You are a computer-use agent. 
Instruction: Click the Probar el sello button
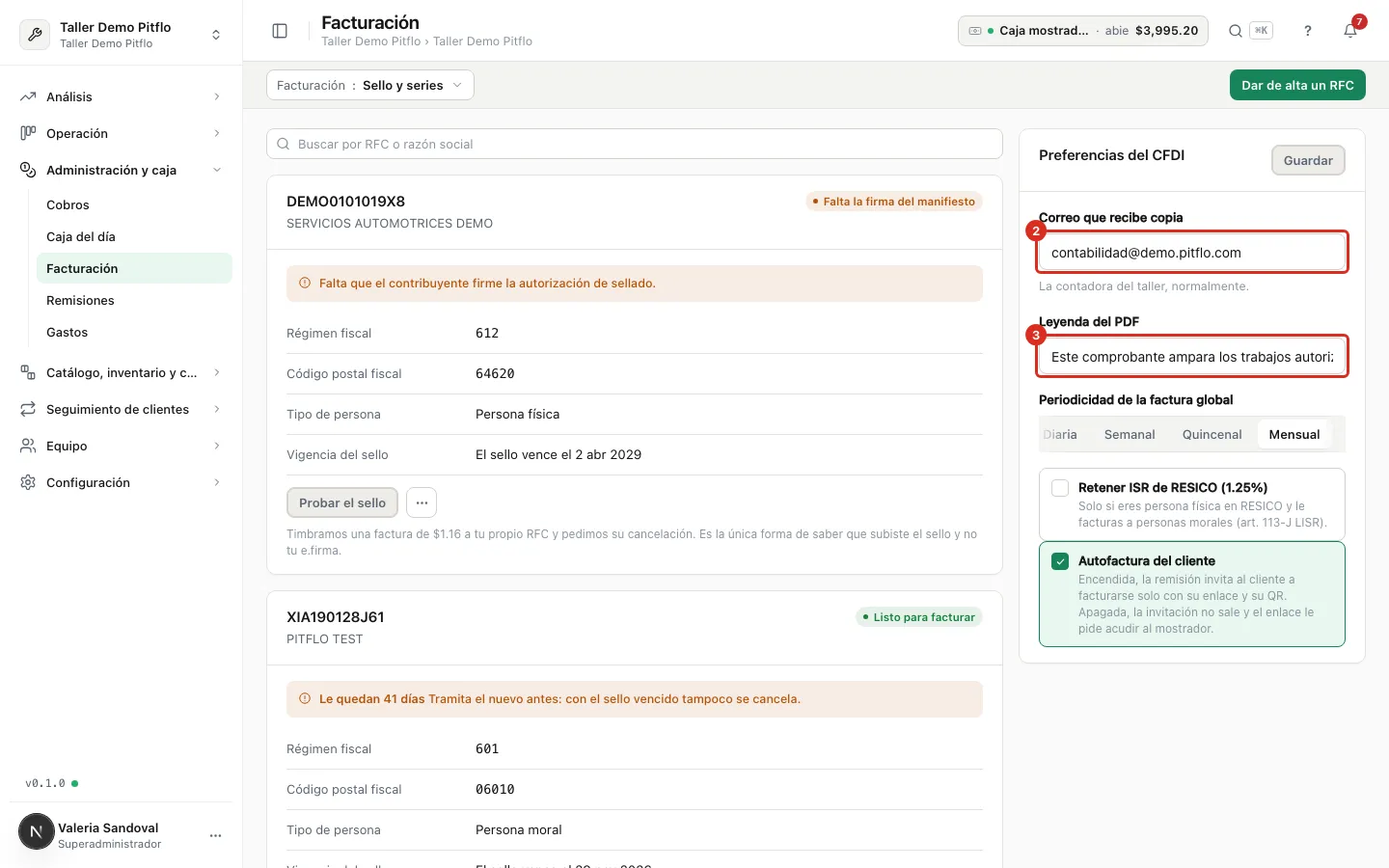[342, 502]
